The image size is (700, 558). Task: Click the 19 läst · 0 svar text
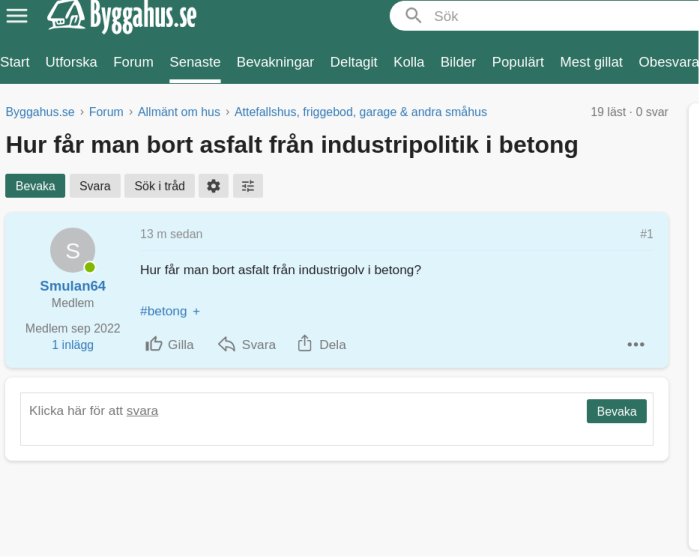pos(629,112)
